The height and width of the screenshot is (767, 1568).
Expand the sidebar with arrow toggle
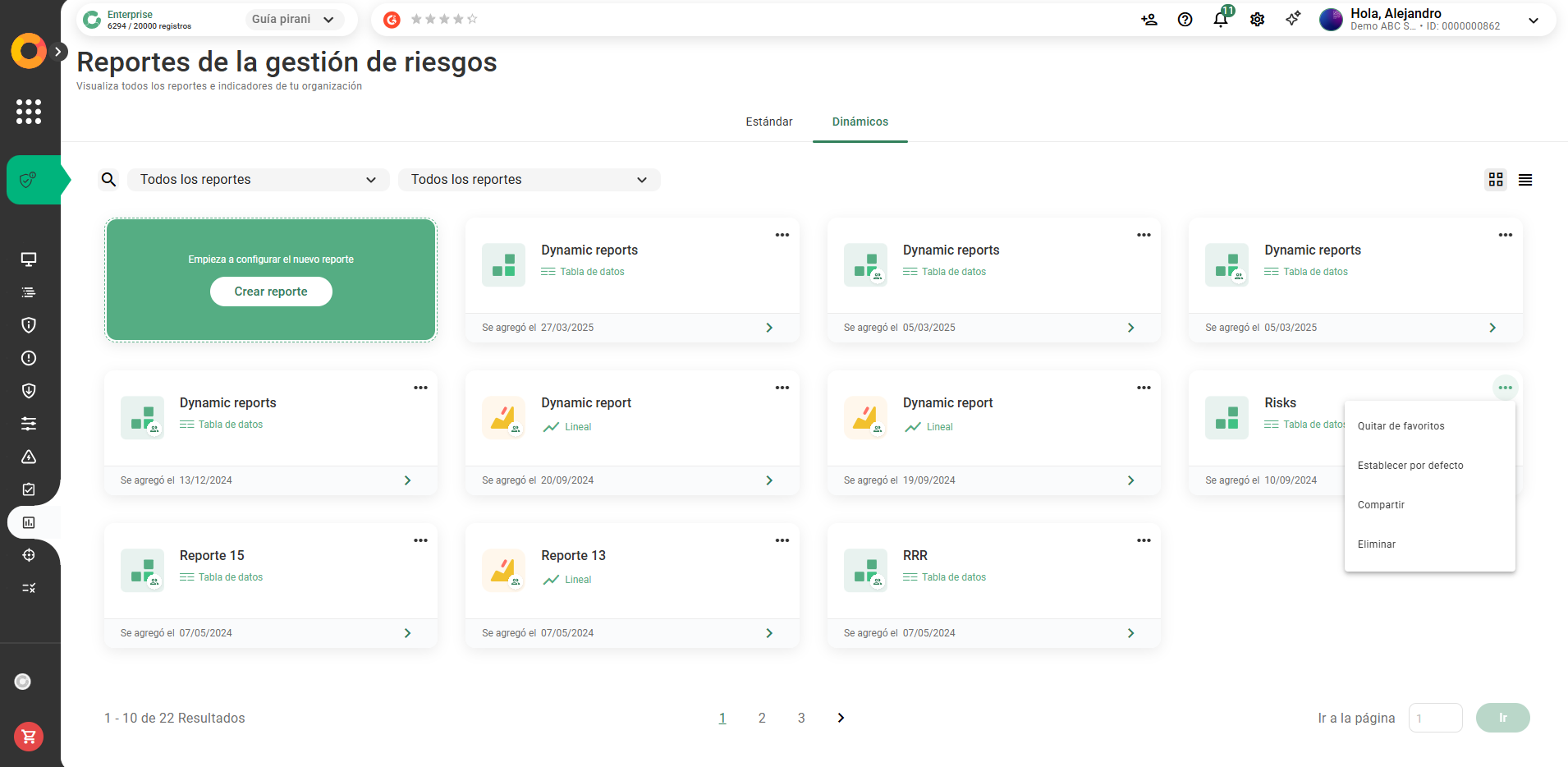57,52
